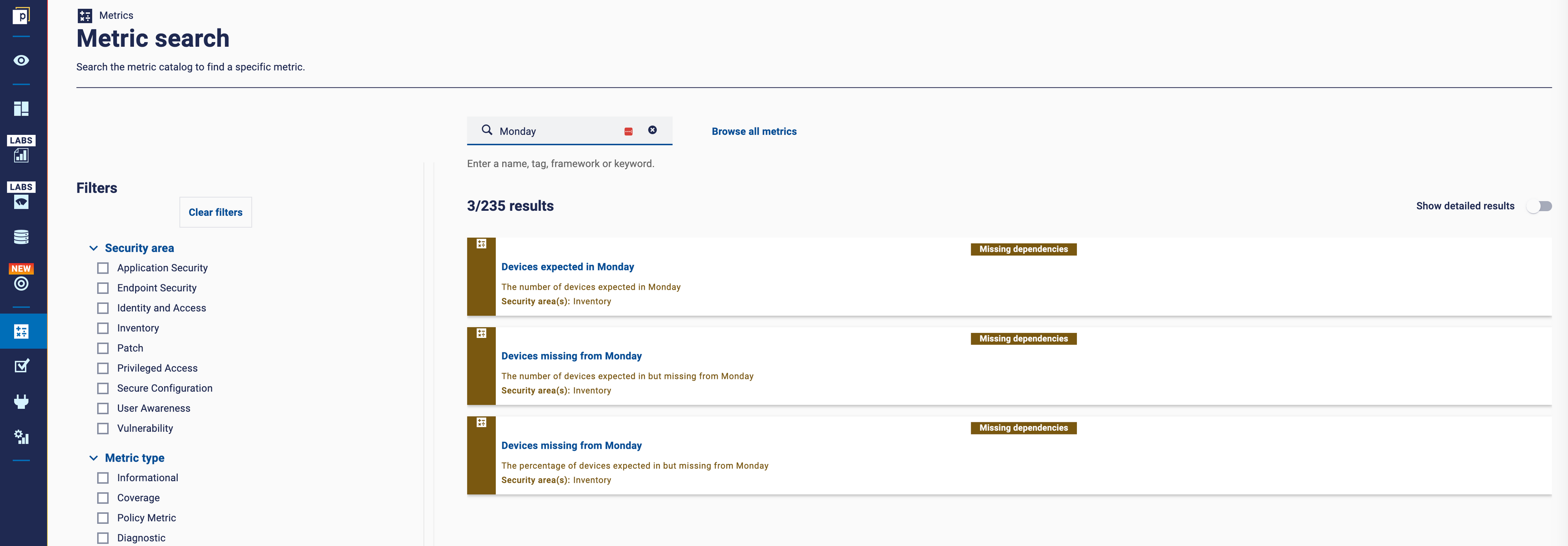Viewport: 1568px width, 546px height.
Task: Tick the Diagnostic metric type checkbox
Action: [103, 539]
